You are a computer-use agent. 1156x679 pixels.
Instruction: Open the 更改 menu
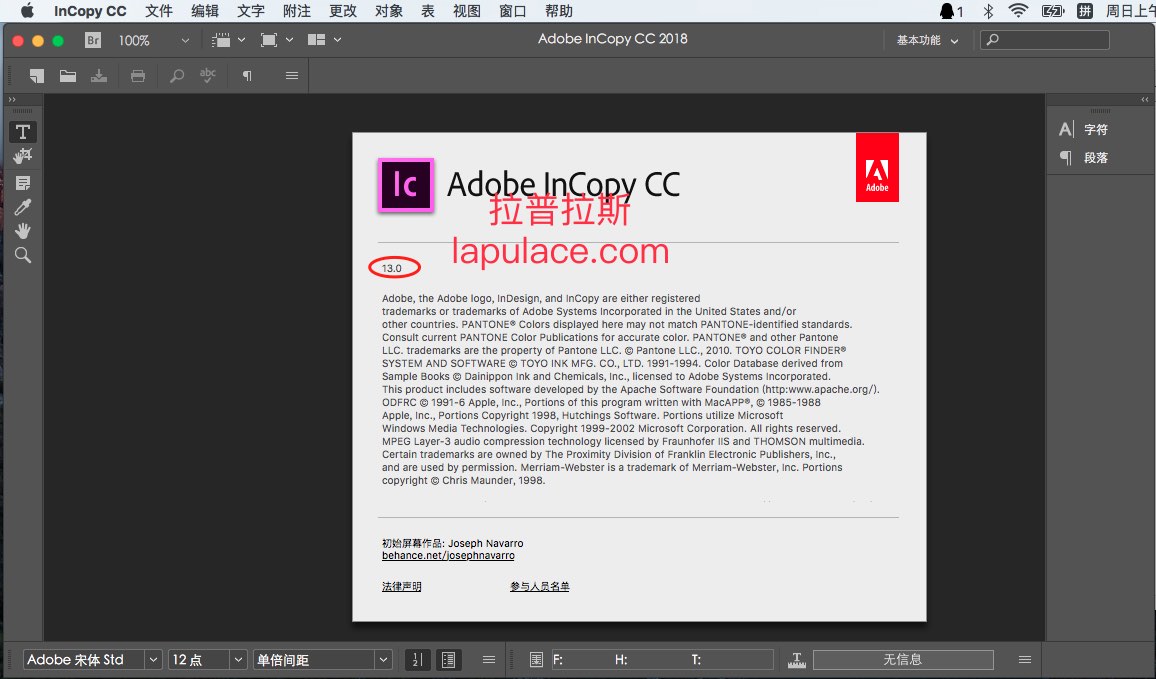(x=343, y=11)
